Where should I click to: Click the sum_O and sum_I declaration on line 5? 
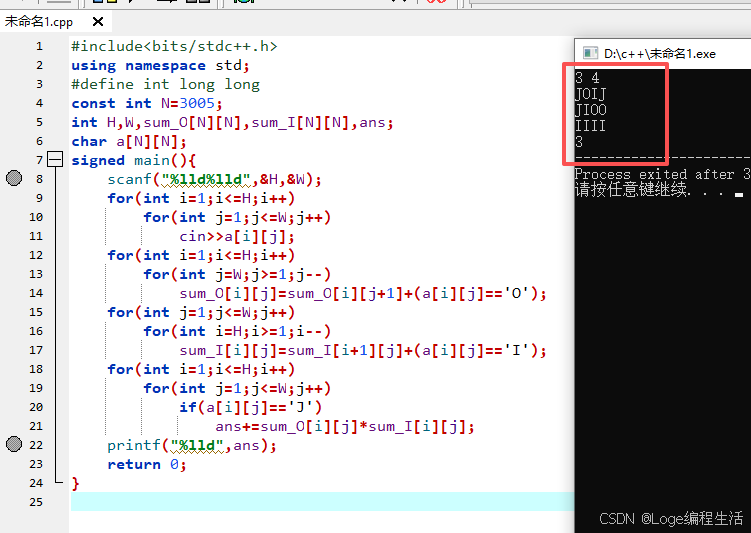click(232, 123)
